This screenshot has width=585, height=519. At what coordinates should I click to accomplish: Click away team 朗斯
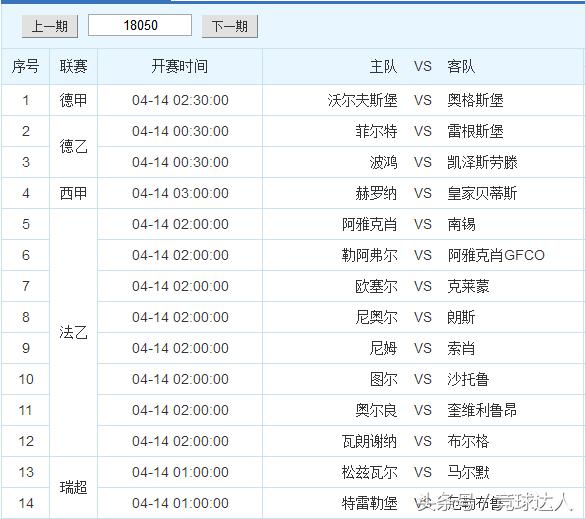[461, 317]
